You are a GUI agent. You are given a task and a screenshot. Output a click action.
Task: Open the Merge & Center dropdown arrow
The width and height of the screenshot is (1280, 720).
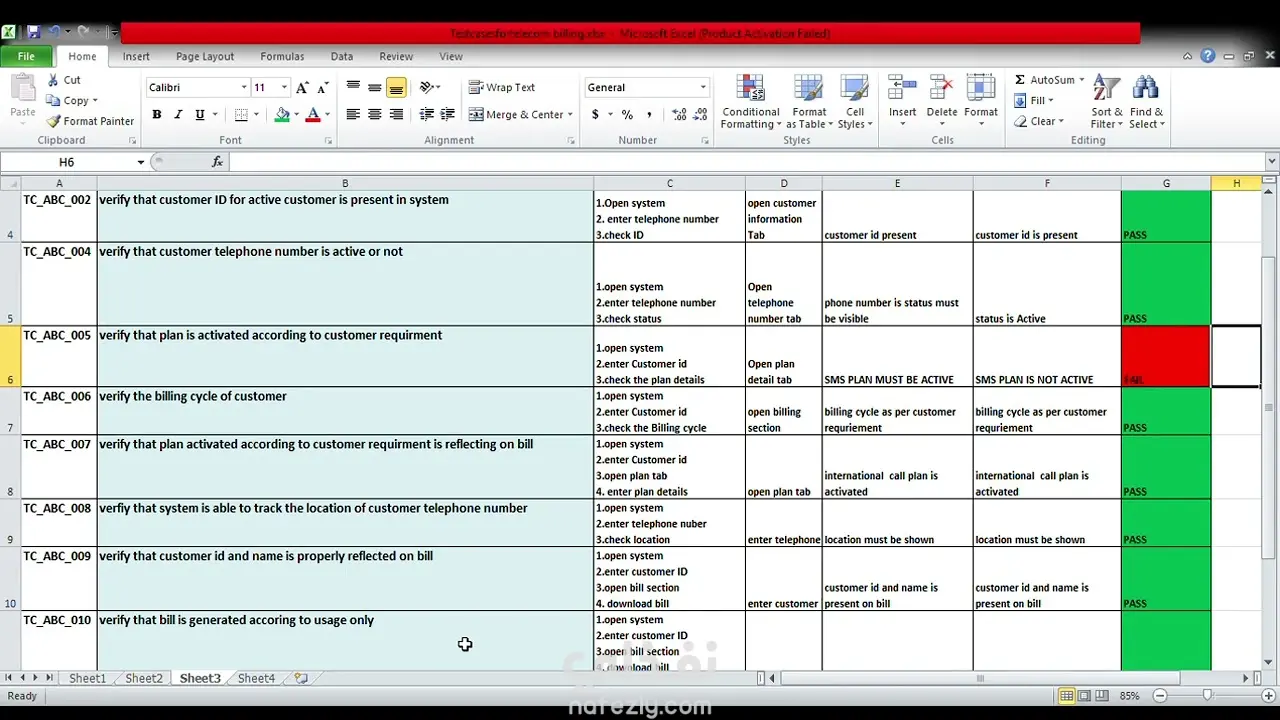(x=570, y=115)
